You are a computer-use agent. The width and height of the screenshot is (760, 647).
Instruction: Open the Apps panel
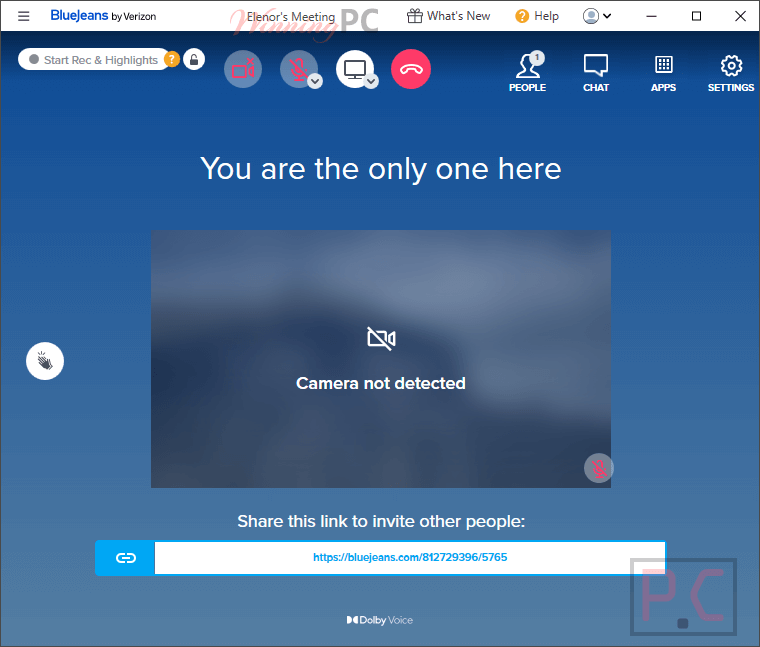[x=663, y=73]
